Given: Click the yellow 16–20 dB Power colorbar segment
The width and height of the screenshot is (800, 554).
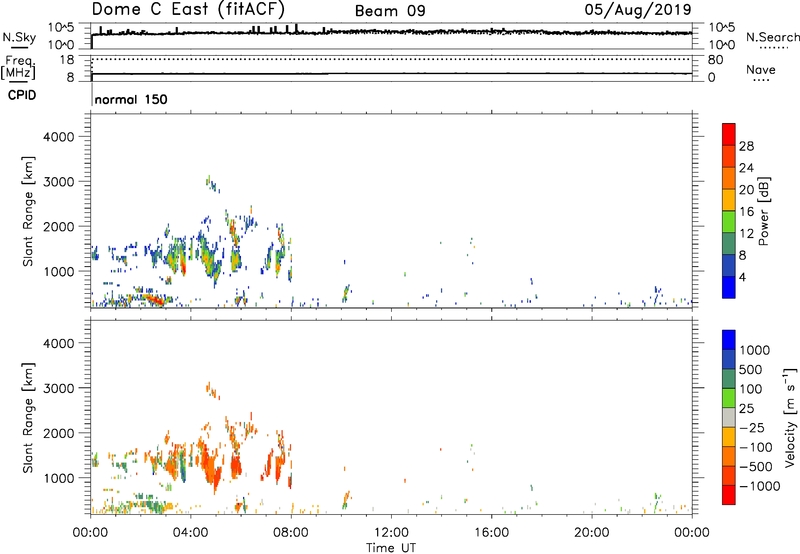Looking at the screenshot, I should 729,199.
